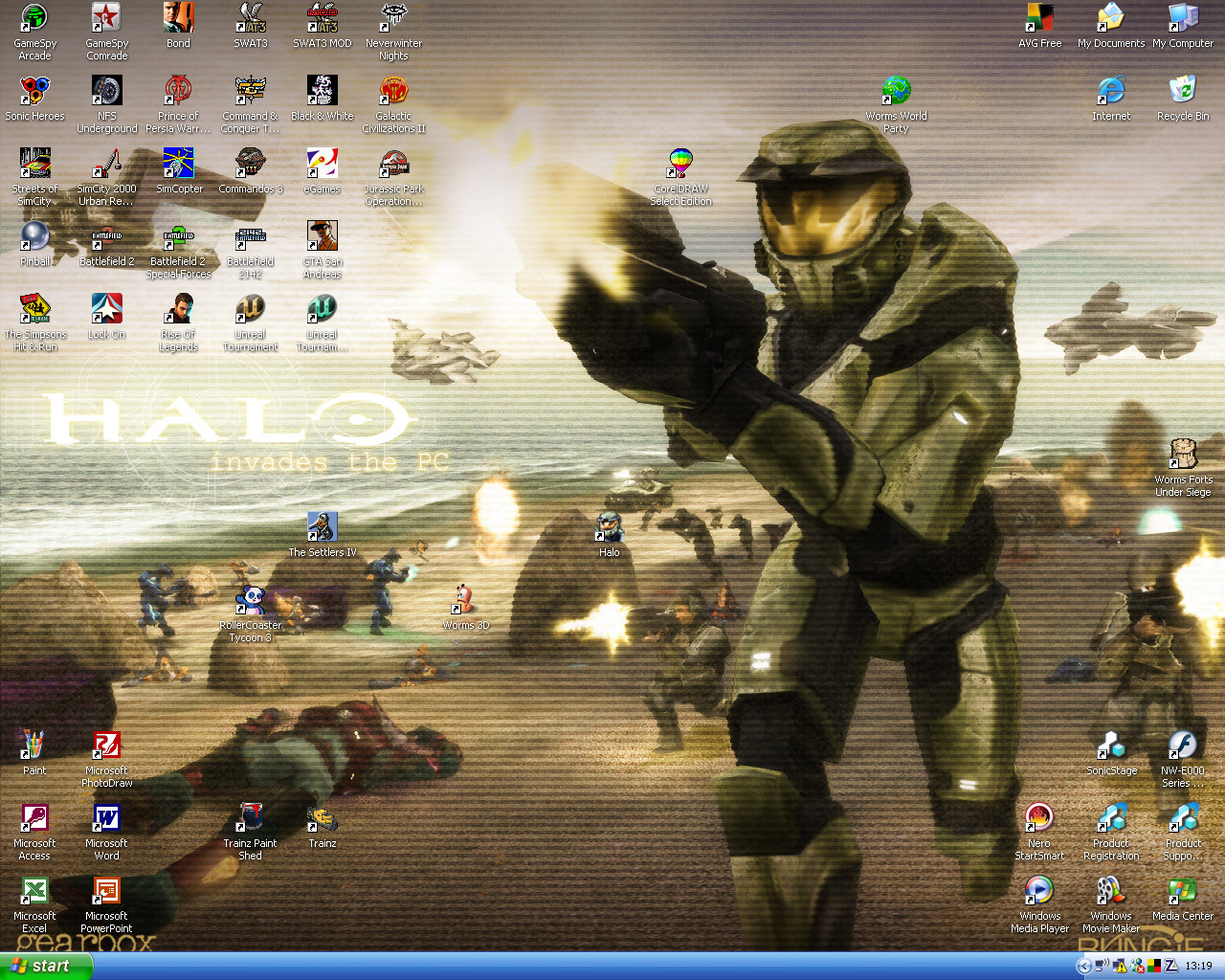Select the SimCity 2000 Urban Renewal icon
This screenshot has height=980, width=1225.
click(106, 177)
